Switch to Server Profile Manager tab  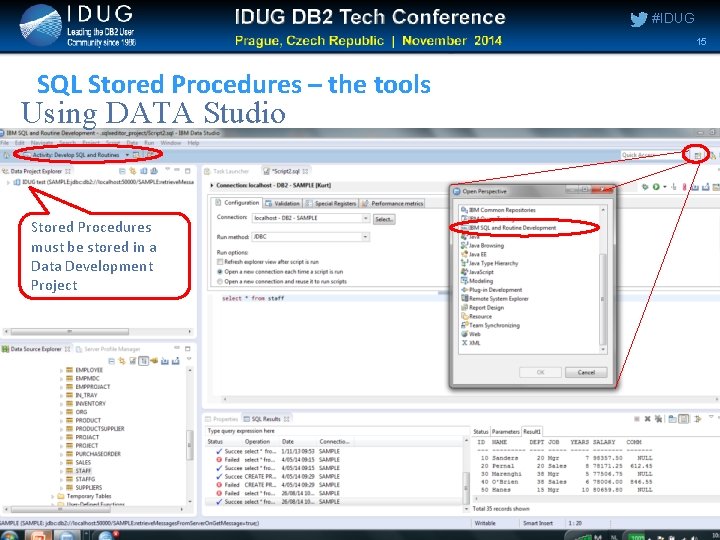(x=107, y=349)
